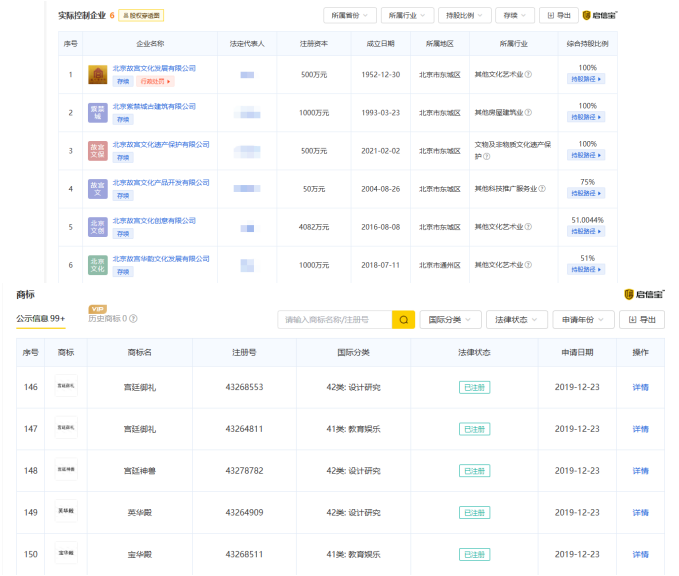Click help icon beside 其他文化艺术业 in row 5

pos(528,227)
